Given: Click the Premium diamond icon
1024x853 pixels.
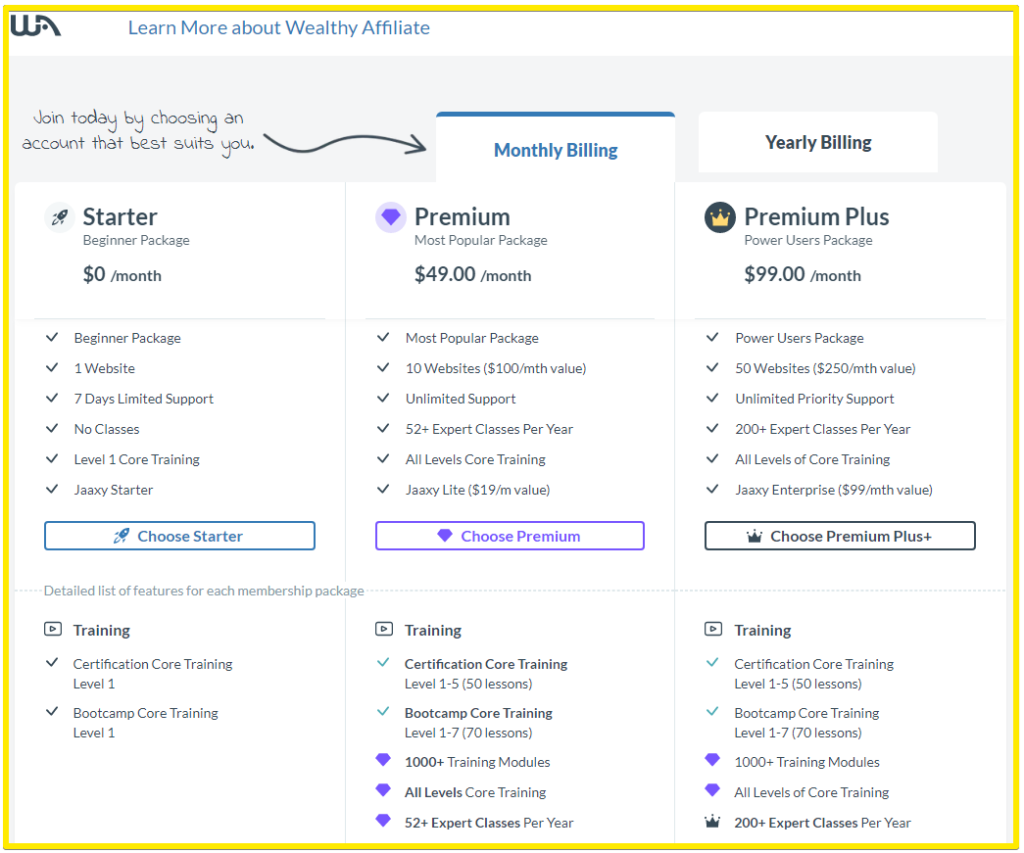Looking at the screenshot, I should point(391,217).
